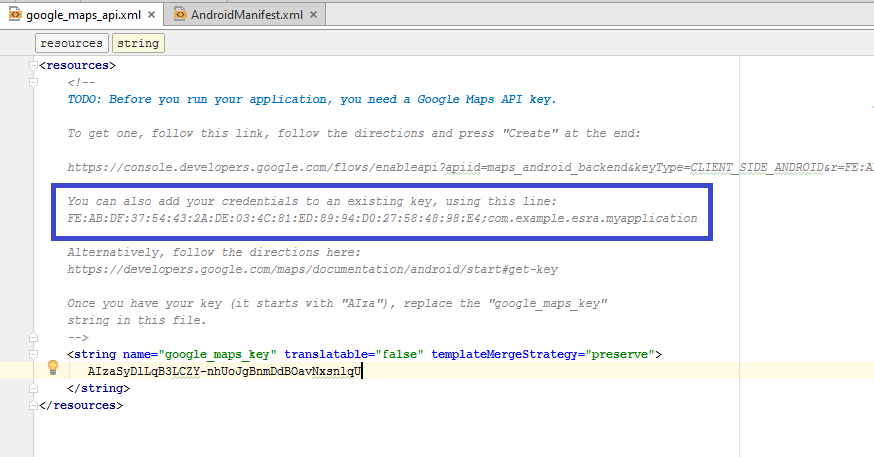The height and width of the screenshot is (457, 874).
Task: Click the closing </resources> tag text
Action: [x=81, y=405]
